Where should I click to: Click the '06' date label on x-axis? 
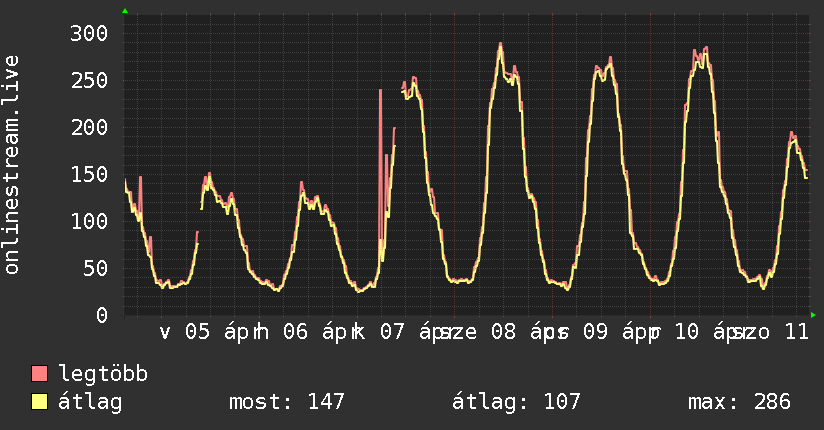pos(295,332)
